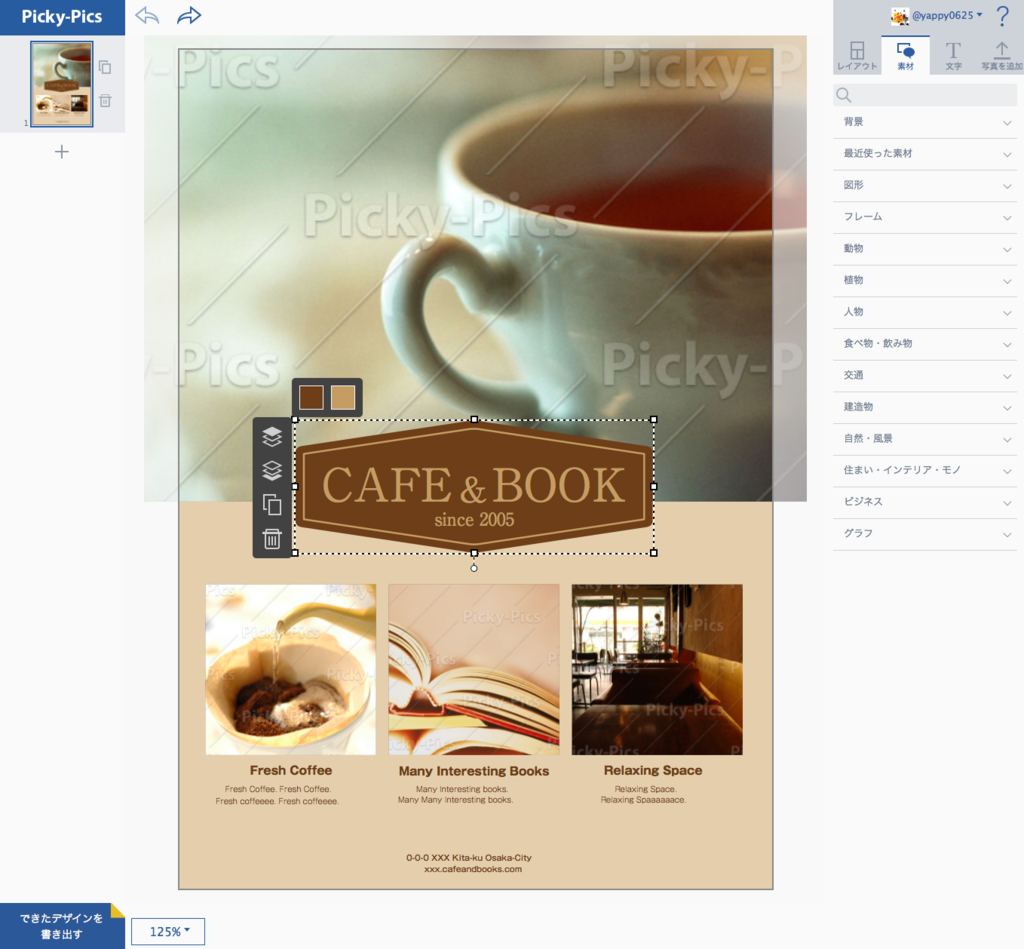Screen dimensions: 1024x949
Task: Select the page 1 thumbnail
Action: (x=61, y=84)
